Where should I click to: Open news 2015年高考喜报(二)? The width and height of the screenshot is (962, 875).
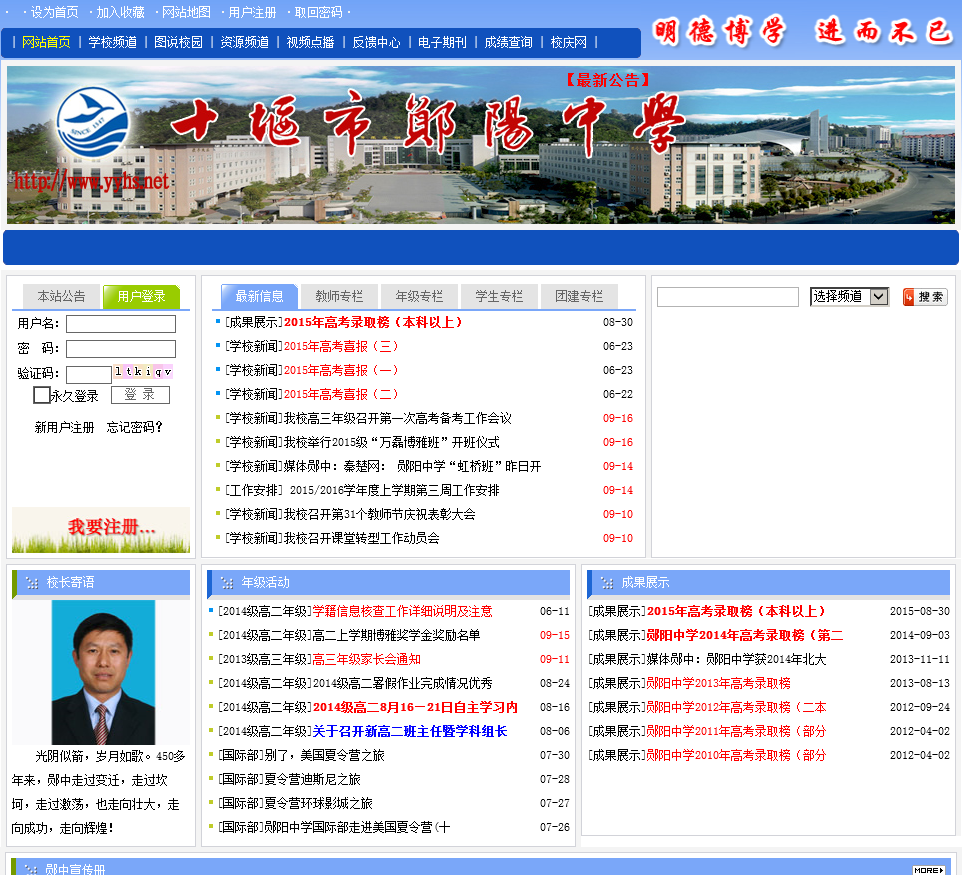click(341, 395)
